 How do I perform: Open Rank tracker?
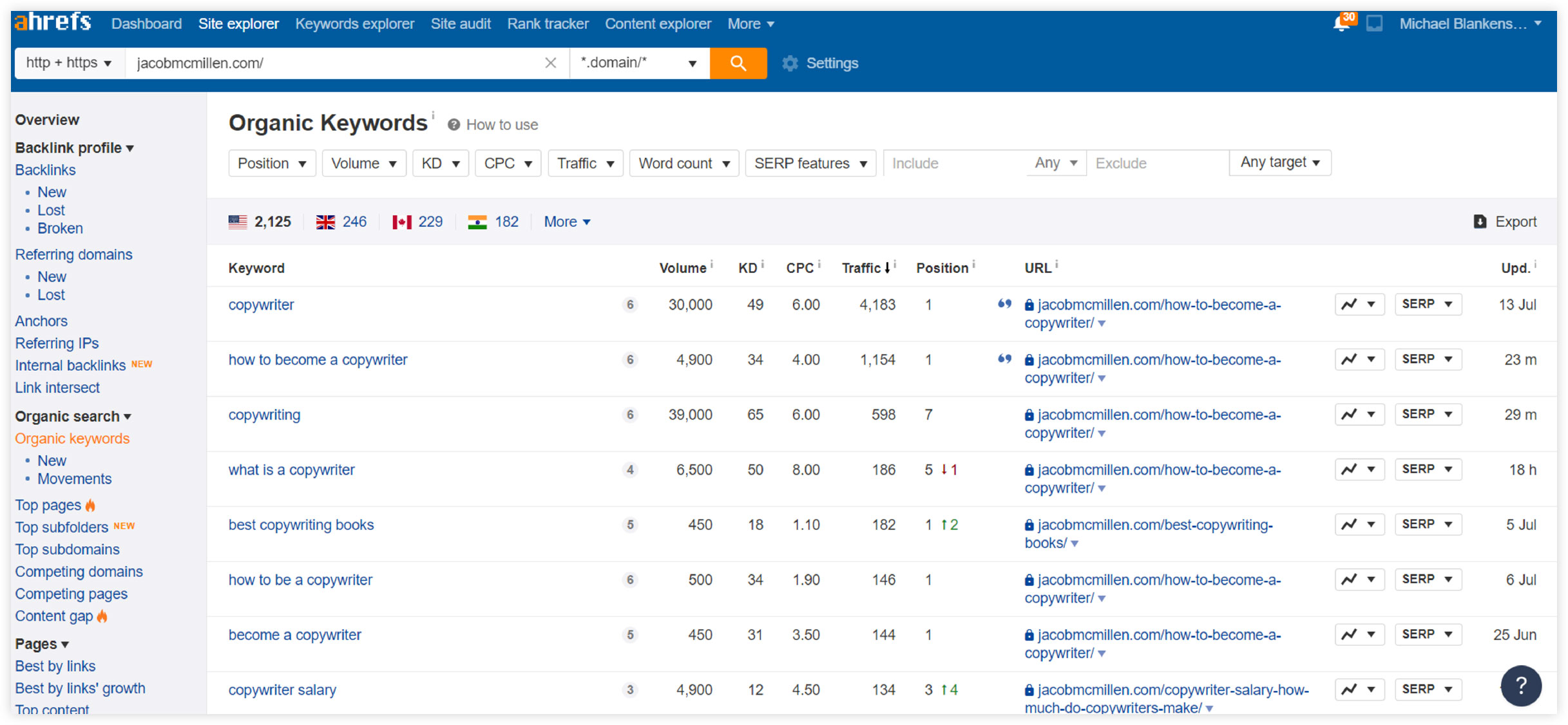pos(548,24)
